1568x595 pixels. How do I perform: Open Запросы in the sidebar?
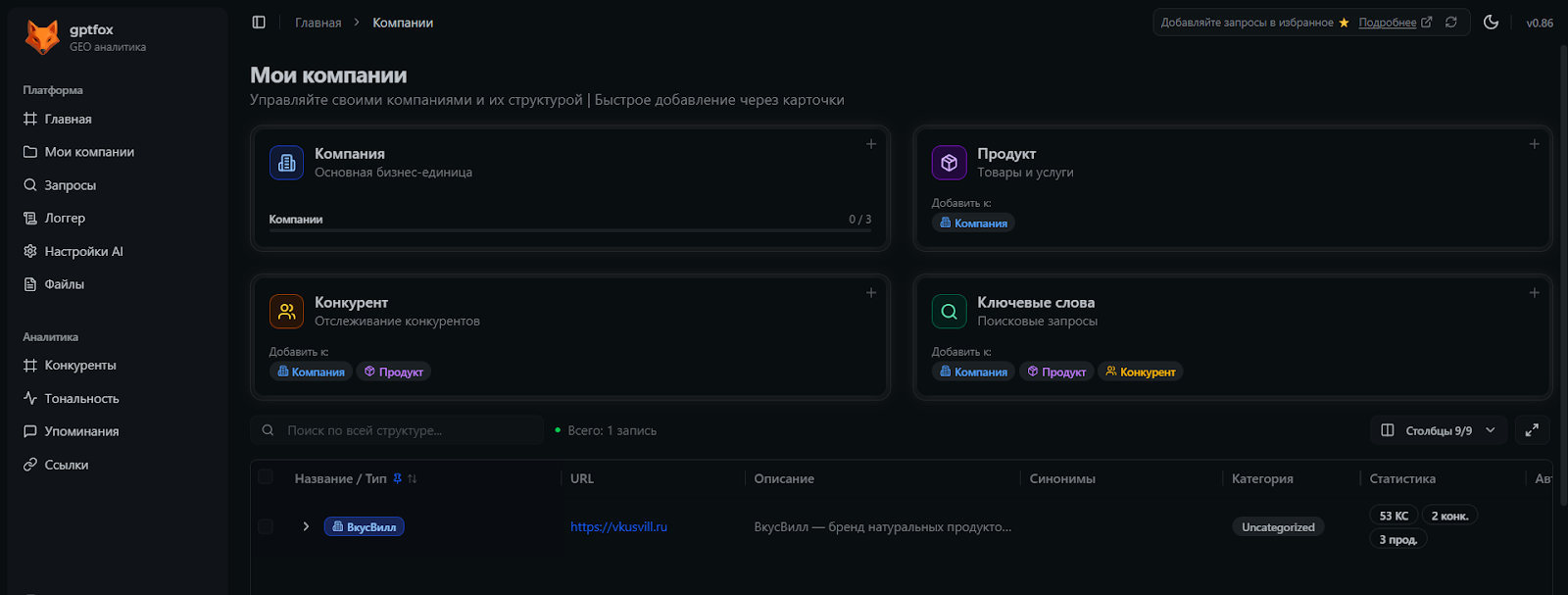coord(70,185)
